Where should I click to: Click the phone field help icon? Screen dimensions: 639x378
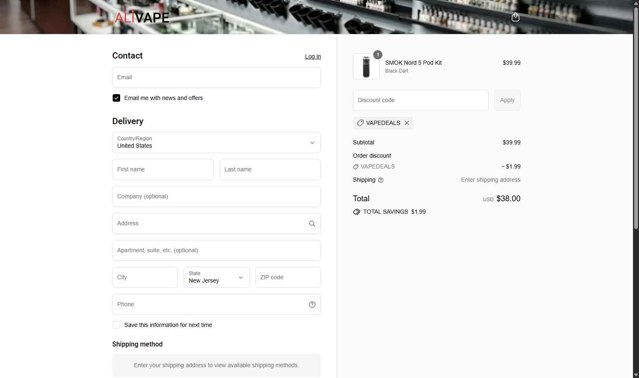click(312, 304)
